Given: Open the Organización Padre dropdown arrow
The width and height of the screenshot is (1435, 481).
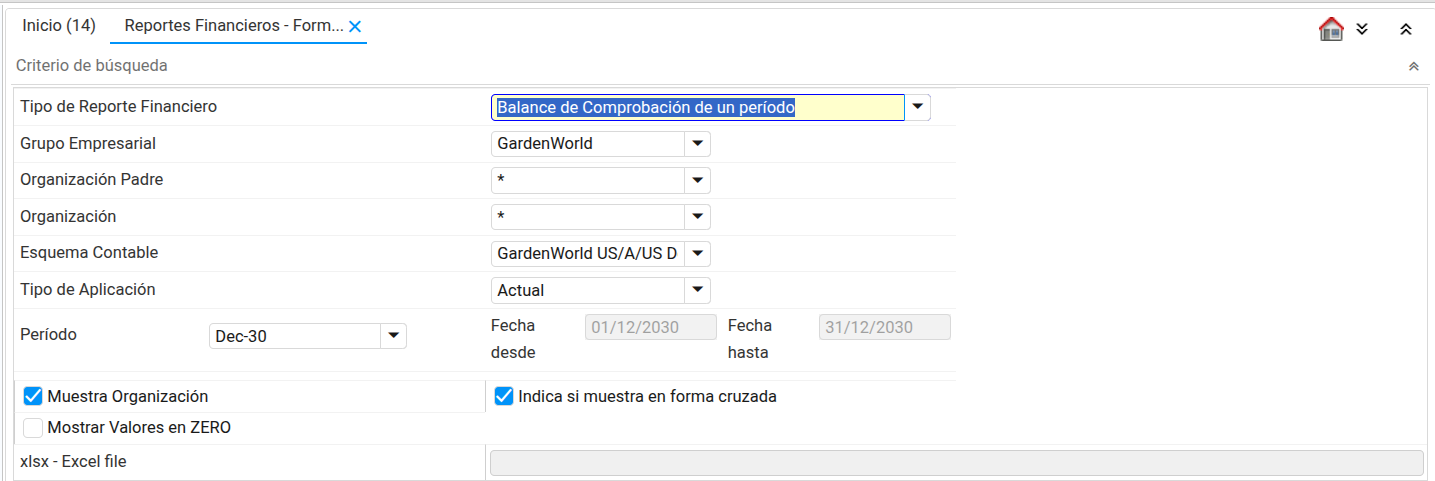Looking at the screenshot, I should [x=698, y=180].
